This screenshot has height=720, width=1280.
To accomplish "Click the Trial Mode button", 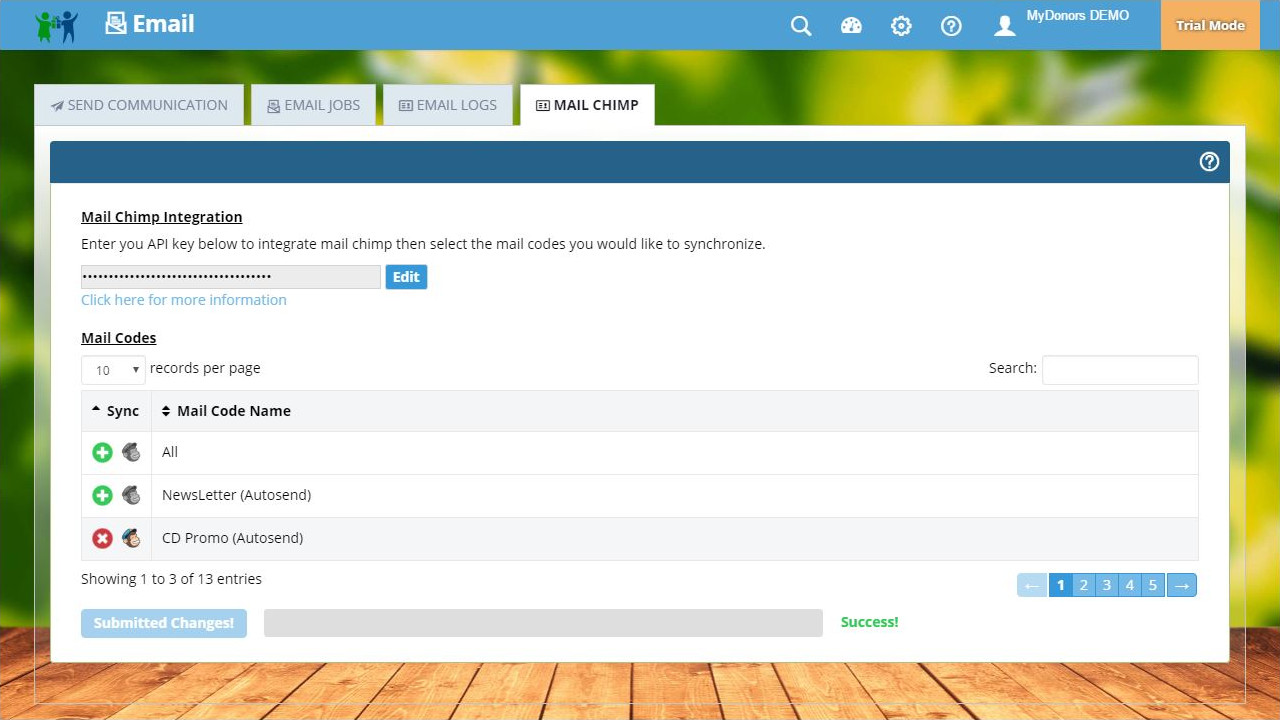I will point(1210,25).
